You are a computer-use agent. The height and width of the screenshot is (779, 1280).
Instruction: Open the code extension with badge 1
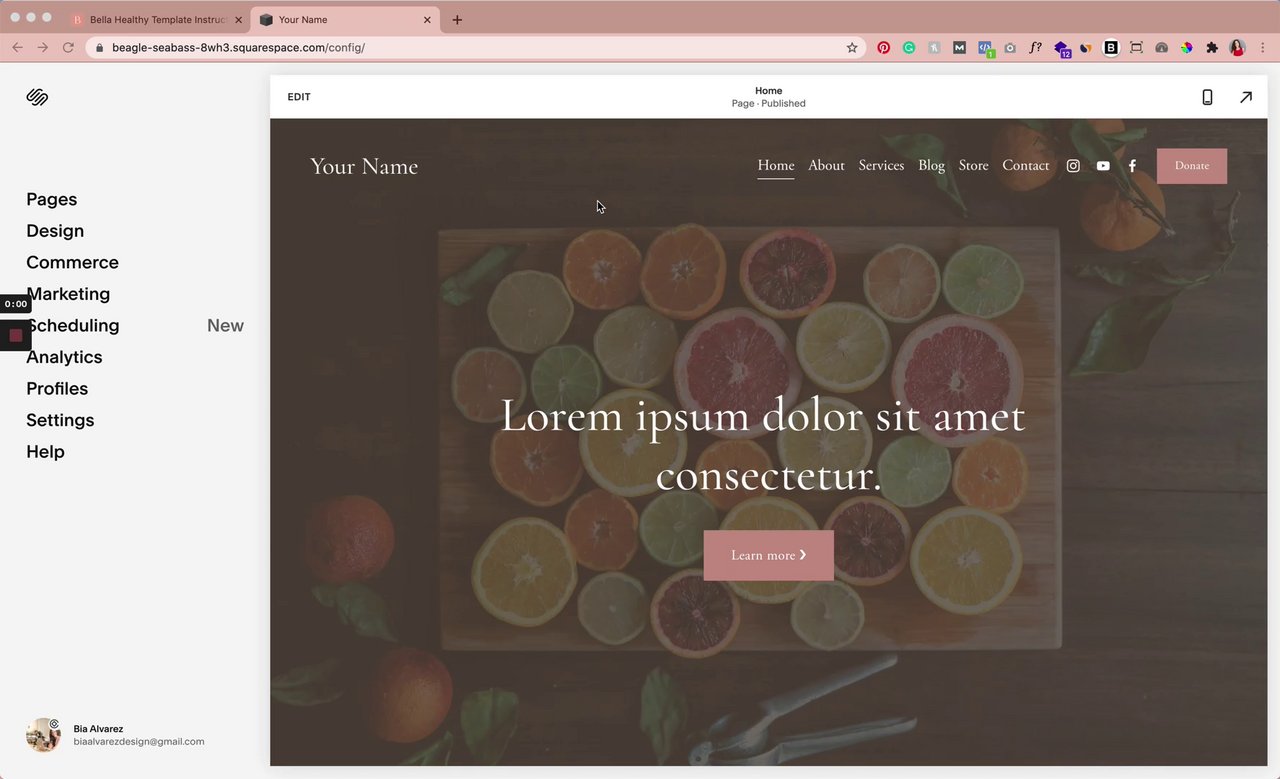pos(985,48)
